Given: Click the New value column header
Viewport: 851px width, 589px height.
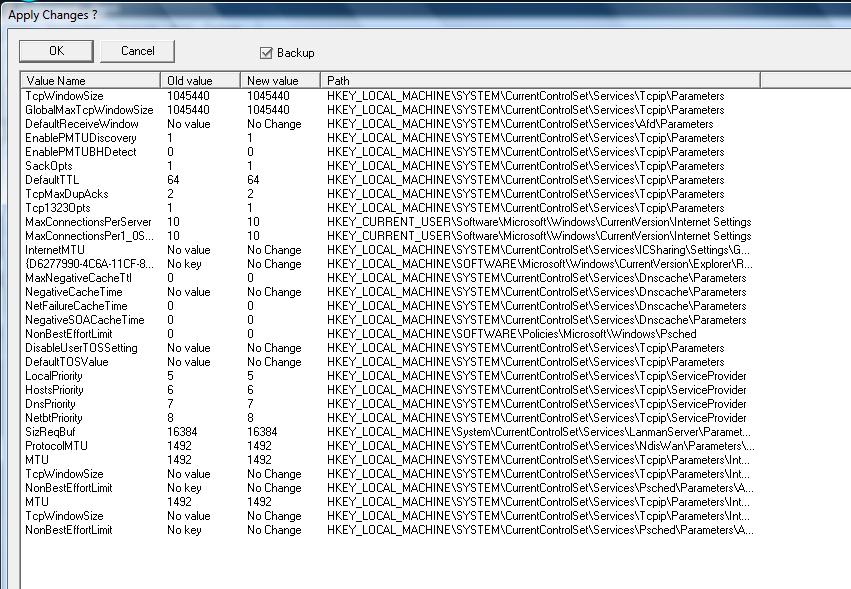Looking at the screenshot, I should (280, 80).
